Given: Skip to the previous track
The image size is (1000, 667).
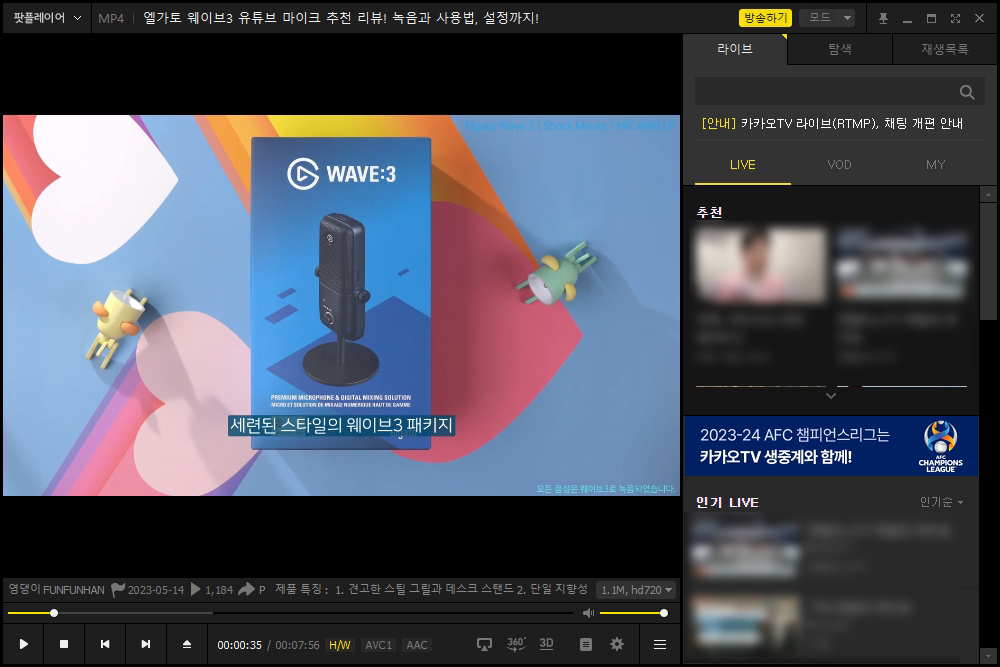Looking at the screenshot, I should point(105,644).
